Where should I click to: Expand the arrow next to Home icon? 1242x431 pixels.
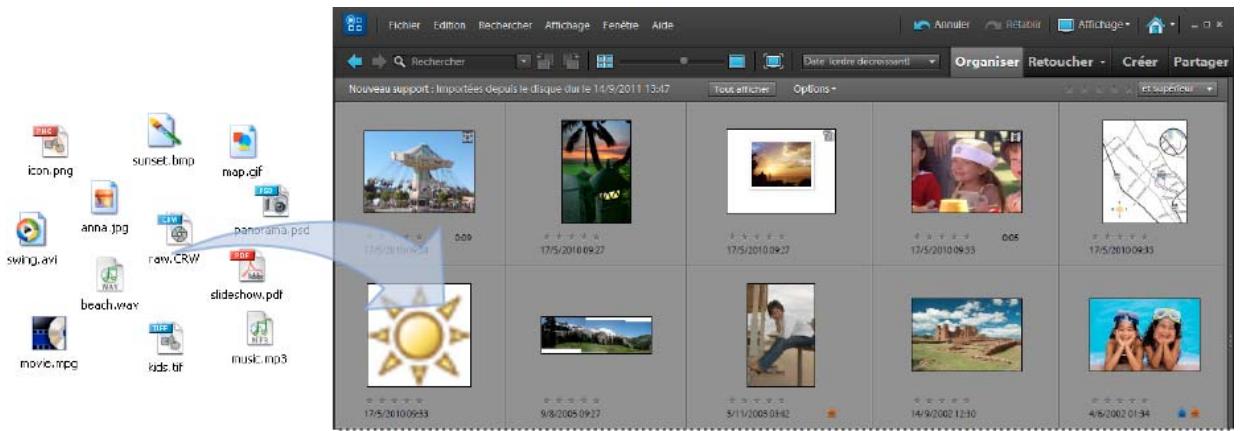coord(1172,24)
